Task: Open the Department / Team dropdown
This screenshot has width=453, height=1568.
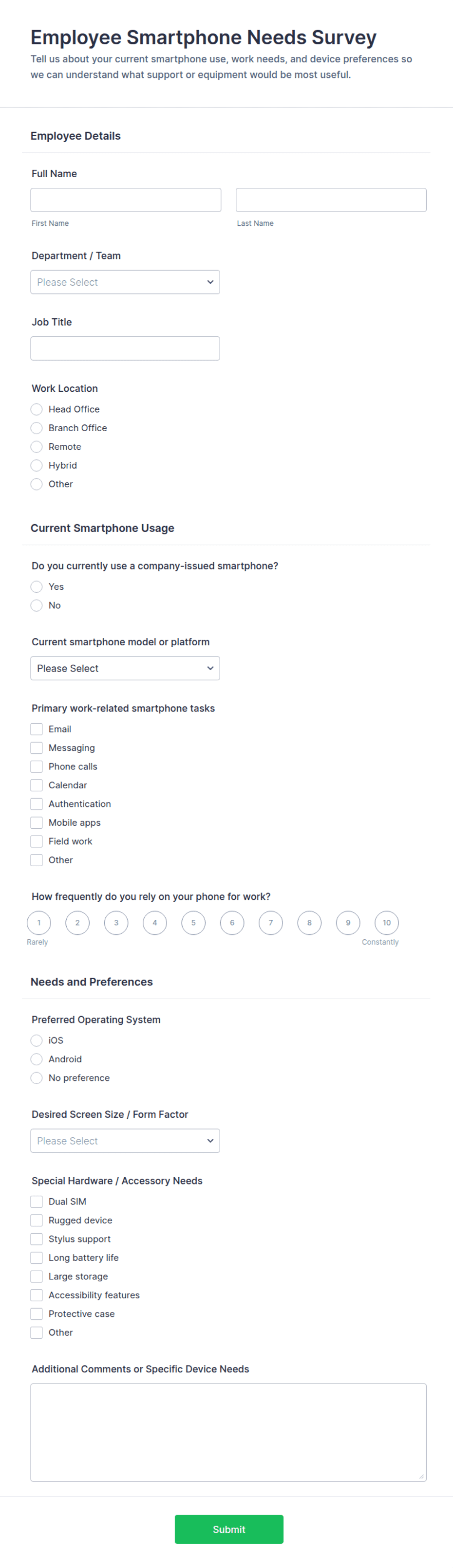Action: point(125,282)
